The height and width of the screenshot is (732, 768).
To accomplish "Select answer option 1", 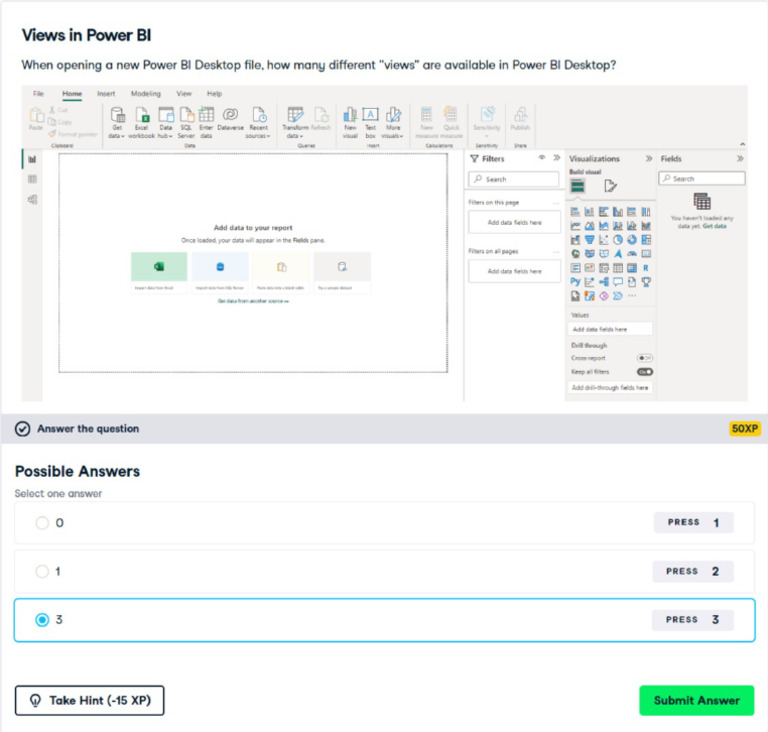I will tap(384, 571).
